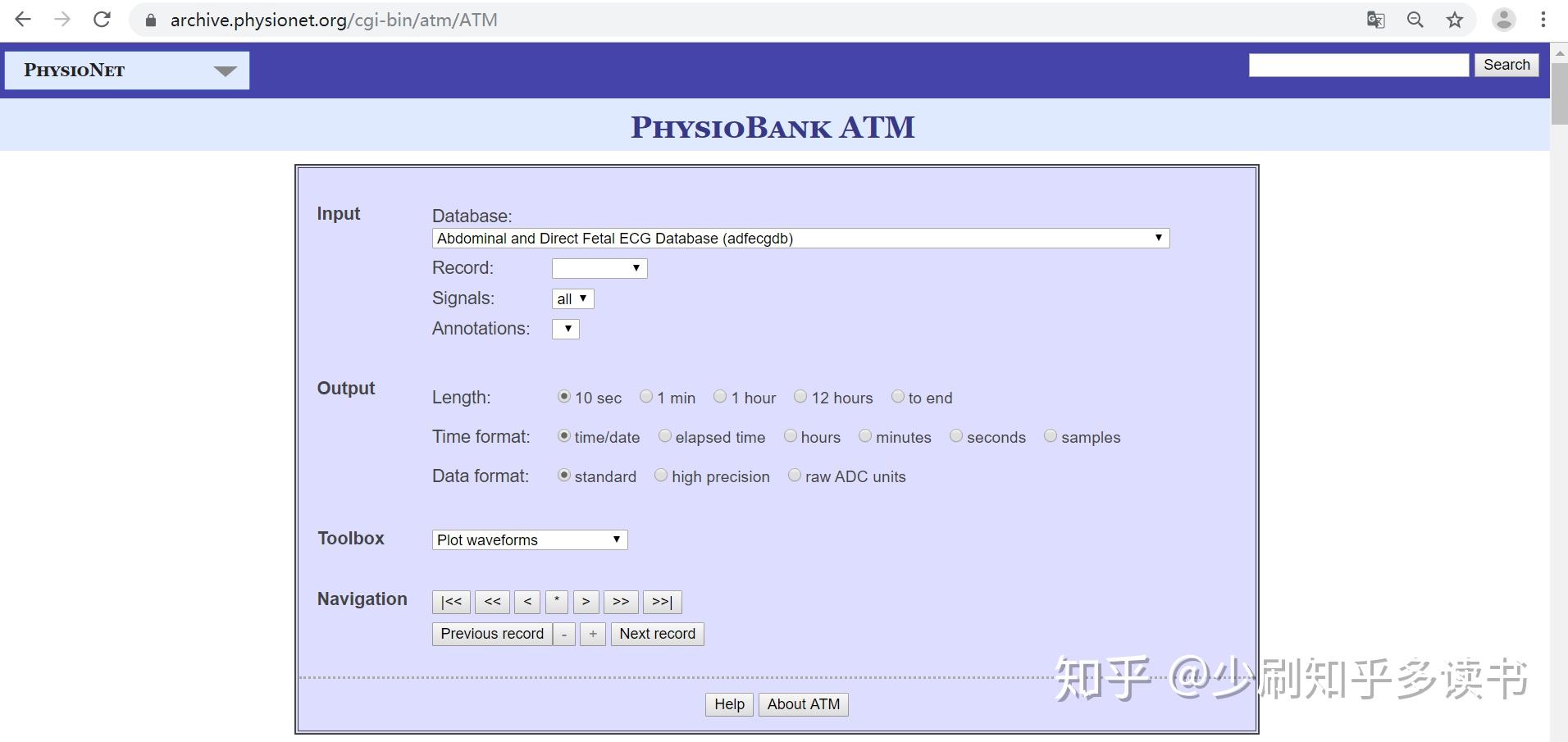Open the browser's three-dot menu
Screen dimensions: 1568x742
tap(1543, 19)
